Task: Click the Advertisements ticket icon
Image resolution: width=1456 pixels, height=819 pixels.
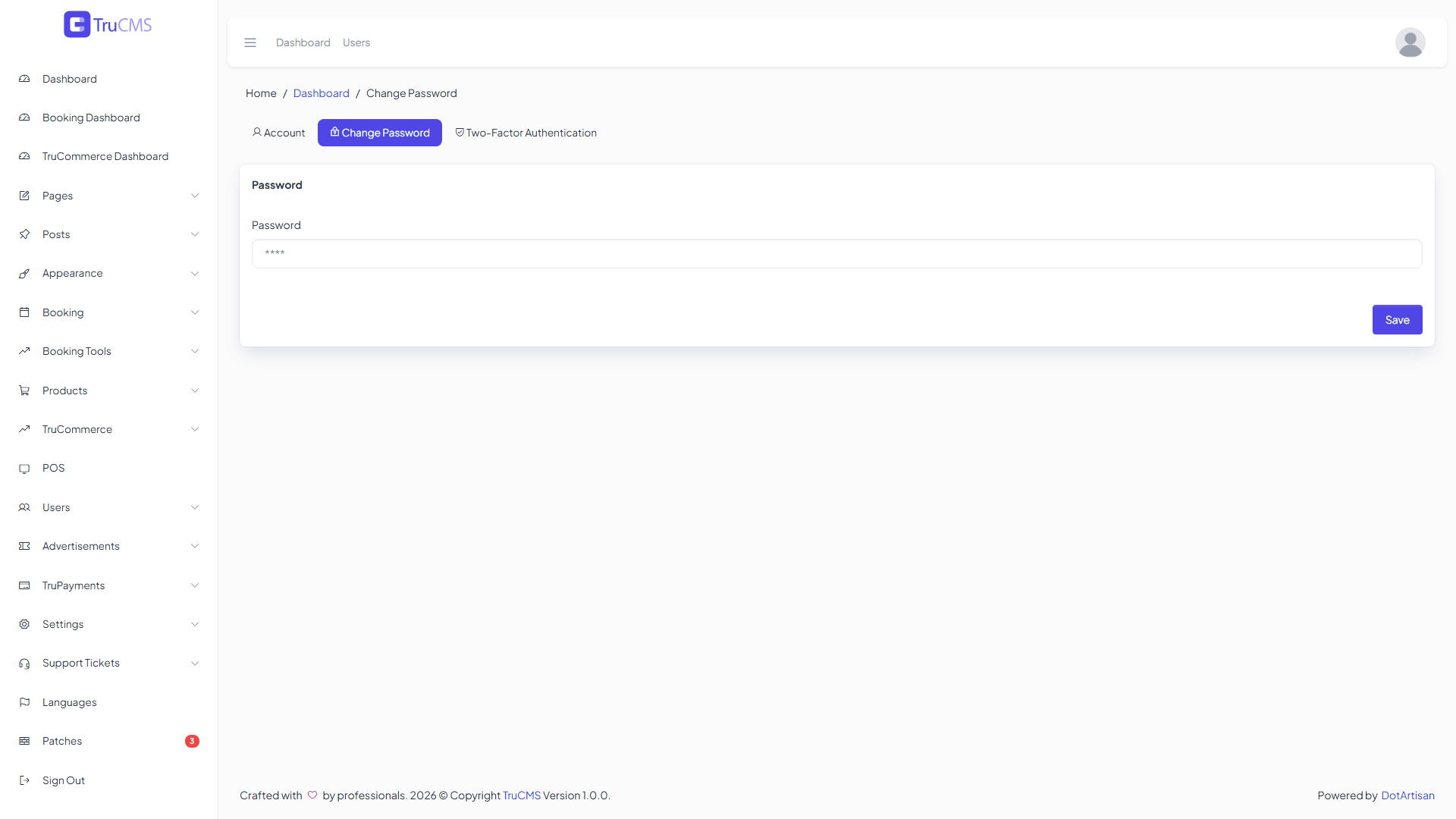Action: (x=24, y=546)
